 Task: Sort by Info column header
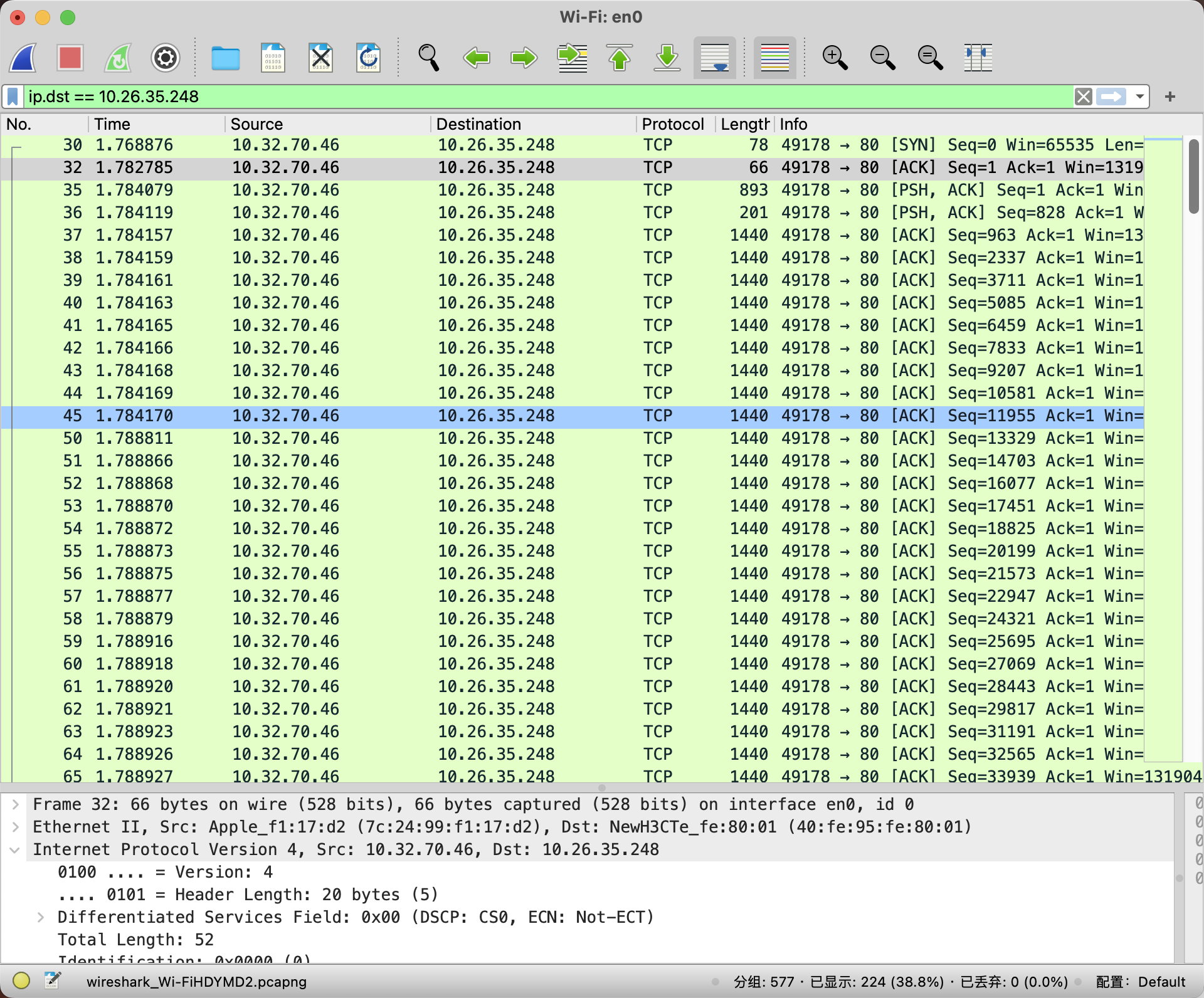pyautogui.click(x=959, y=124)
